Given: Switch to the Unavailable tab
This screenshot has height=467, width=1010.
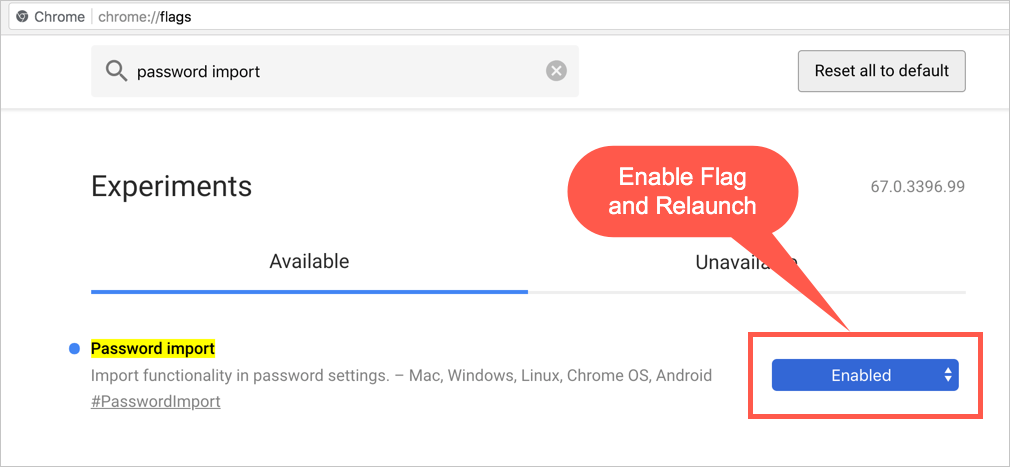Looking at the screenshot, I should coord(744,263).
